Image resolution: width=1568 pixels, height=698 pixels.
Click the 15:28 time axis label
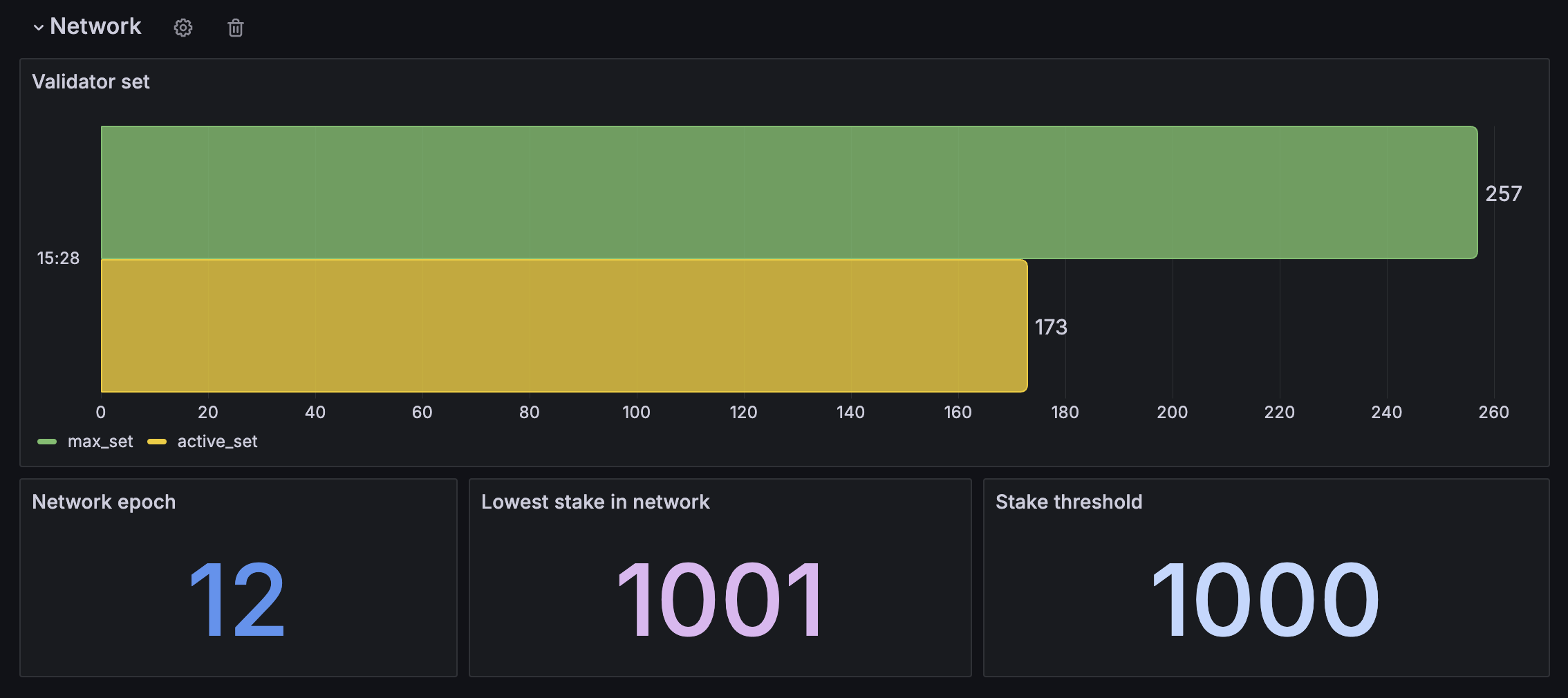point(58,258)
